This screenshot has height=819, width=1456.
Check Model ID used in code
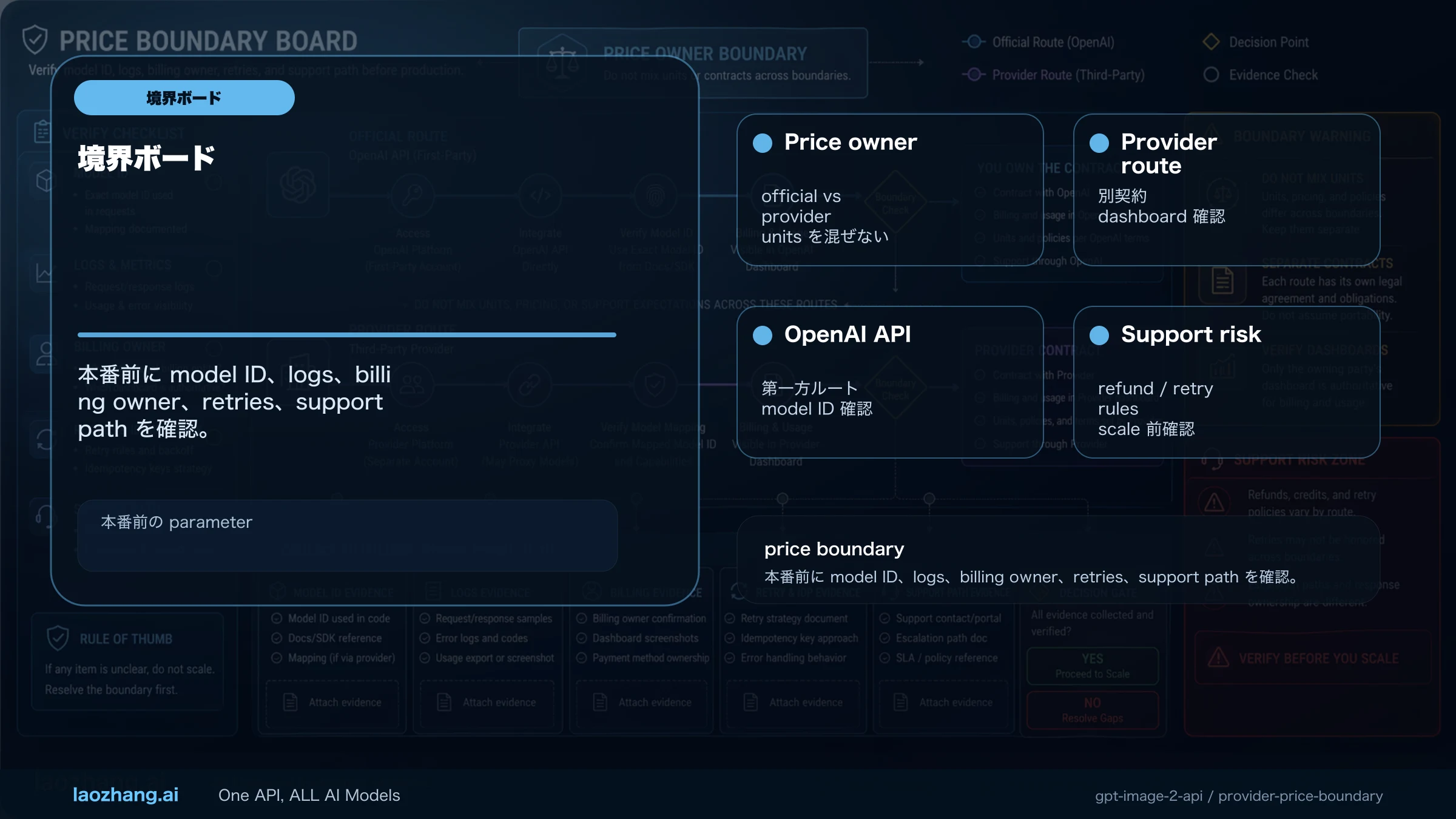pos(277,618)
